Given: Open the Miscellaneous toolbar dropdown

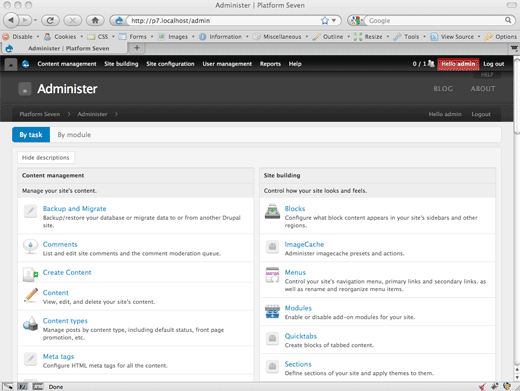Looking at the screenshot, I should 280,36.
